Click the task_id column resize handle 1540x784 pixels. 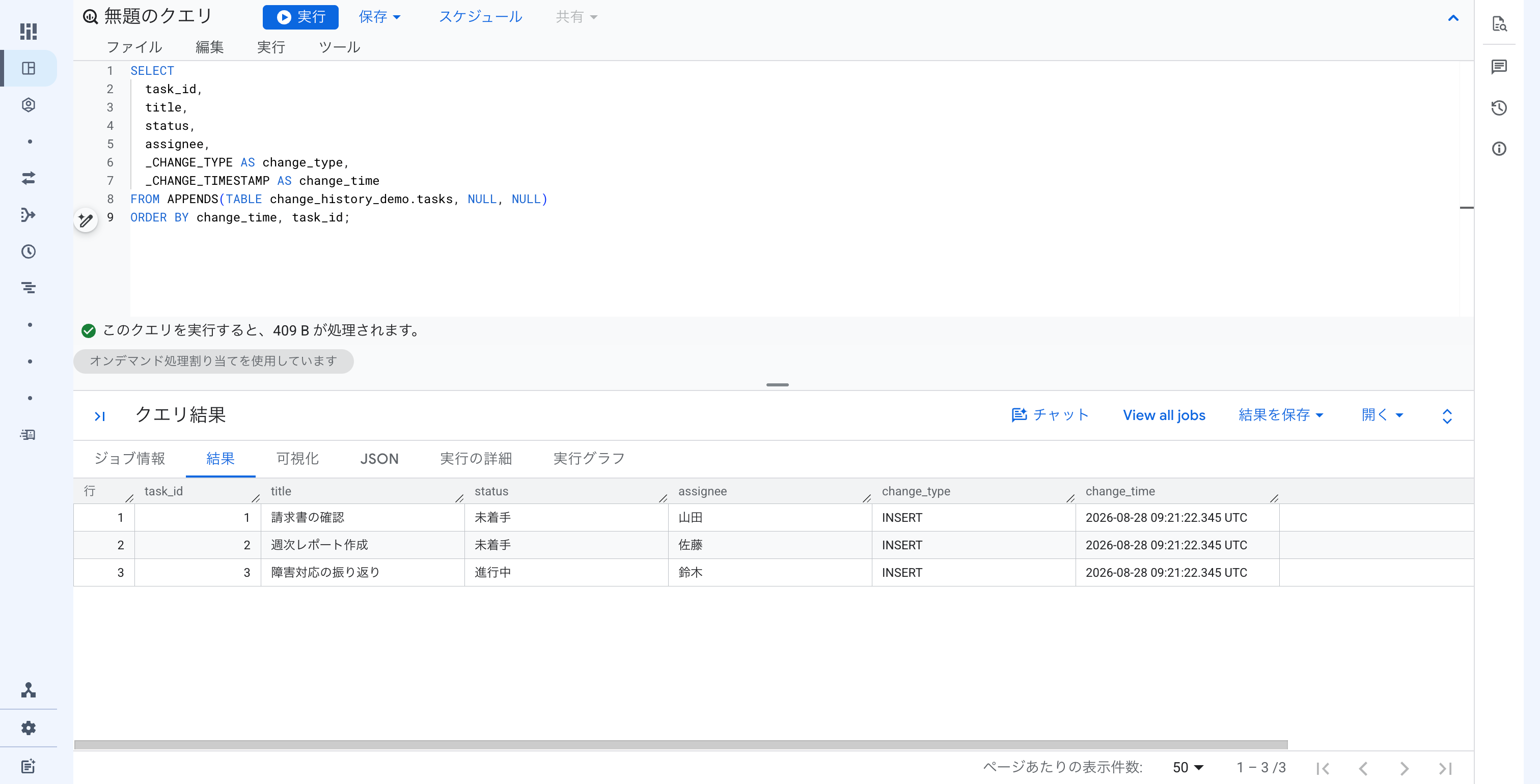(256, 497)
